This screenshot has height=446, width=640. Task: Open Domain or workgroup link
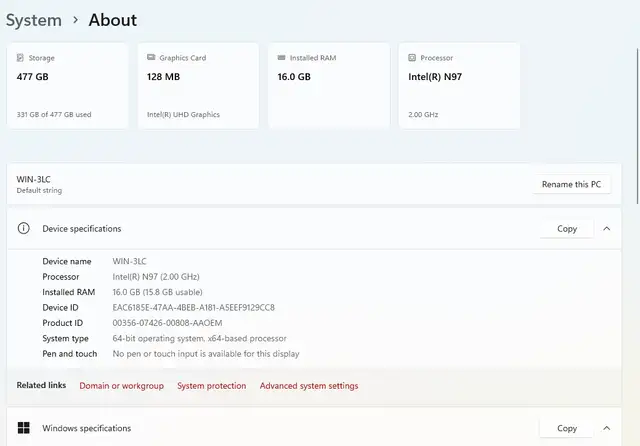122,386
